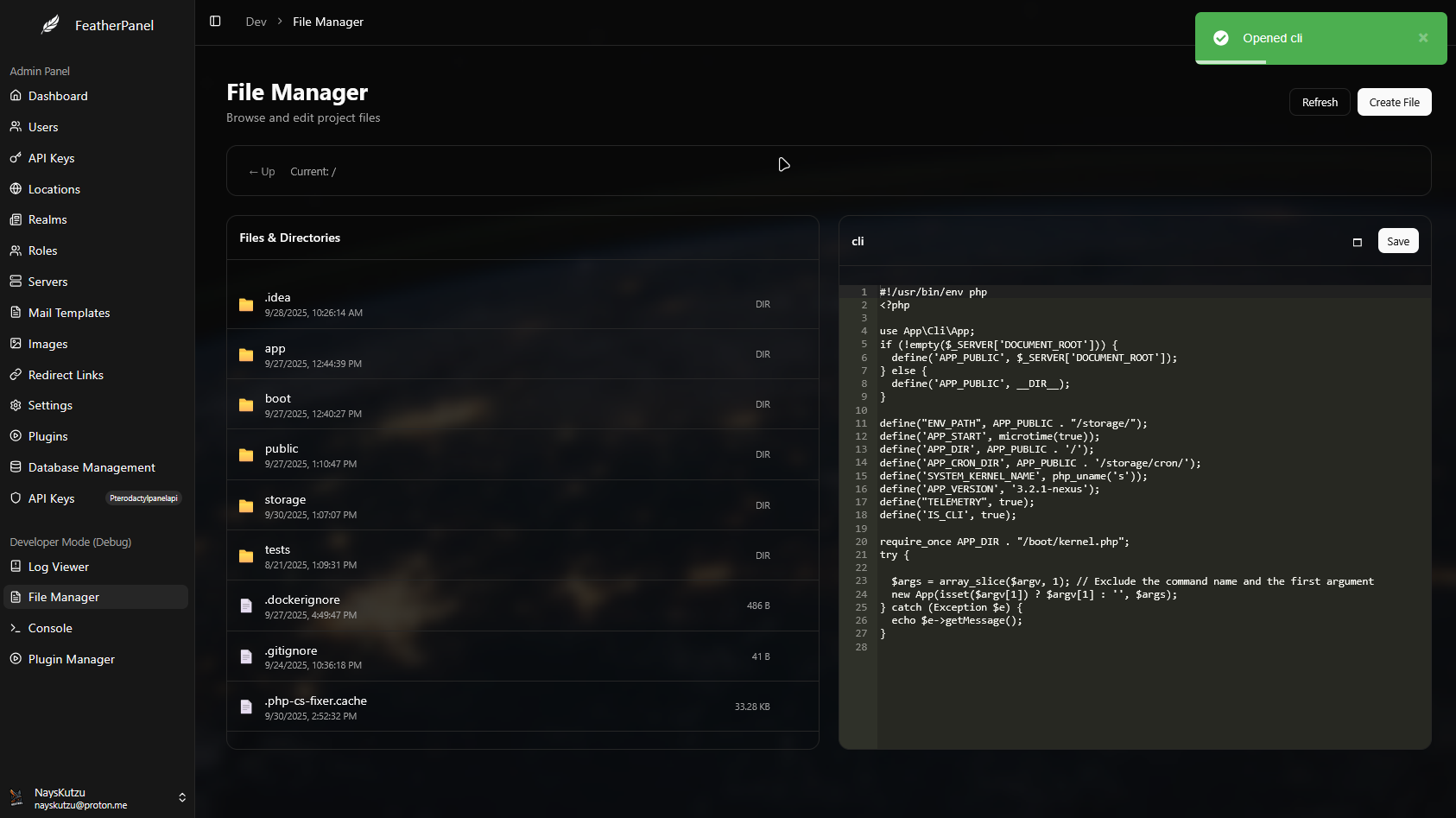Click the FeatherPanel feather logo
1456x818 pixels.
[x=51, y=25]
